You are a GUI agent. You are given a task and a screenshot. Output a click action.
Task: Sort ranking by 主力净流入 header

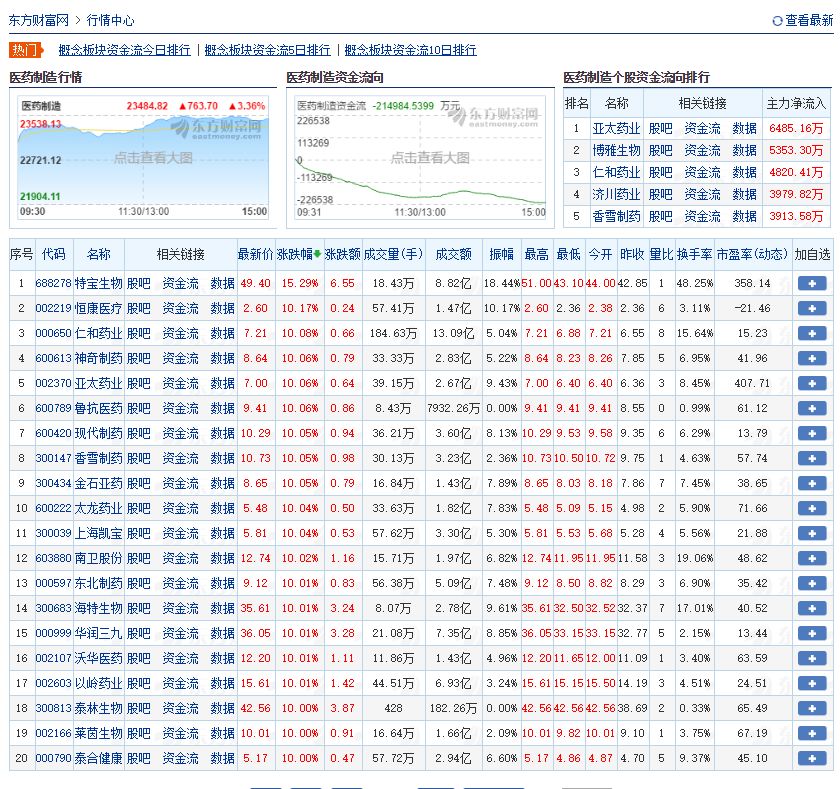point(796,103)
